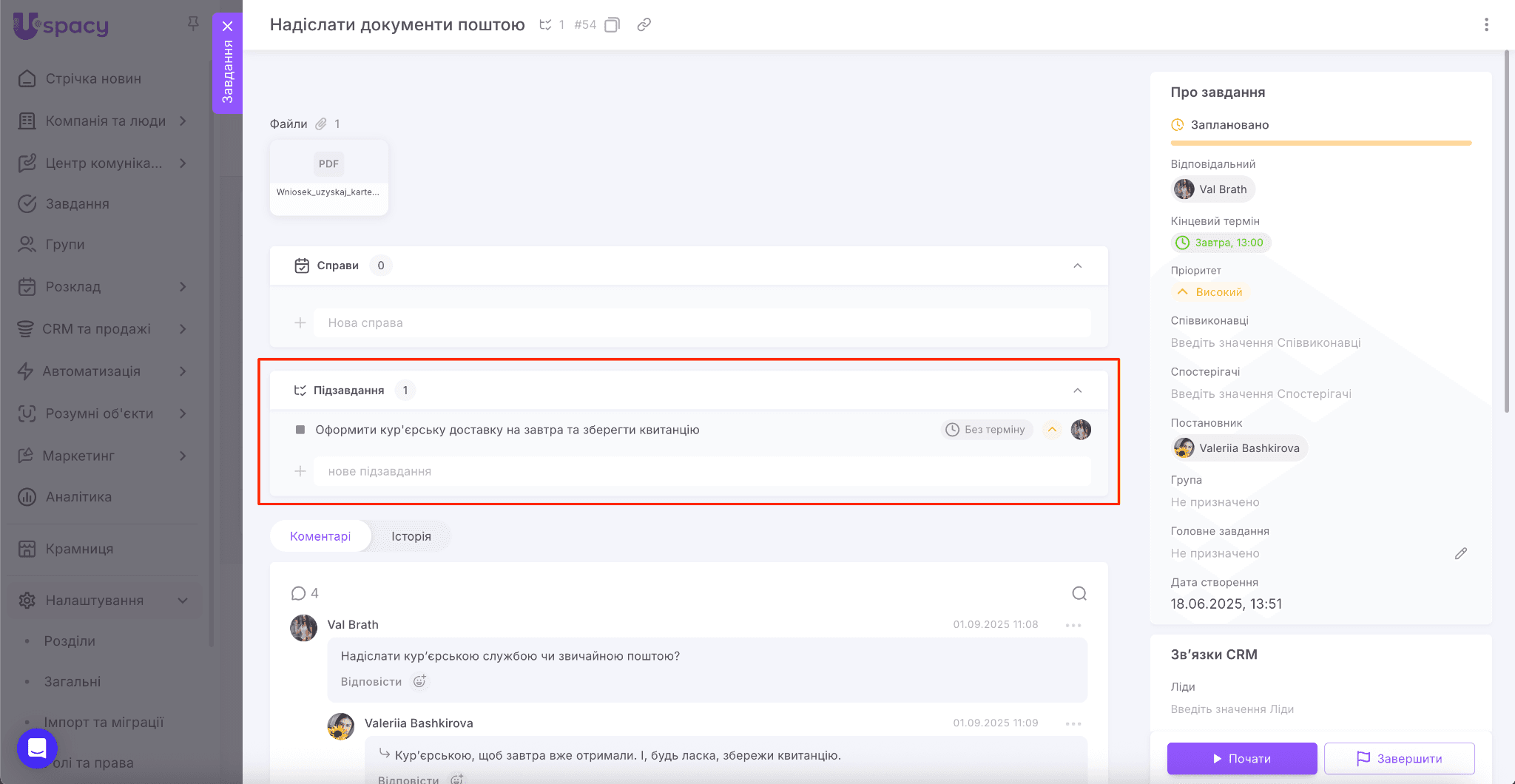Open the attached PDF file thumbnail
Image resolution: width=1515 pixels, height=784 pixels.
coord(328,178)
